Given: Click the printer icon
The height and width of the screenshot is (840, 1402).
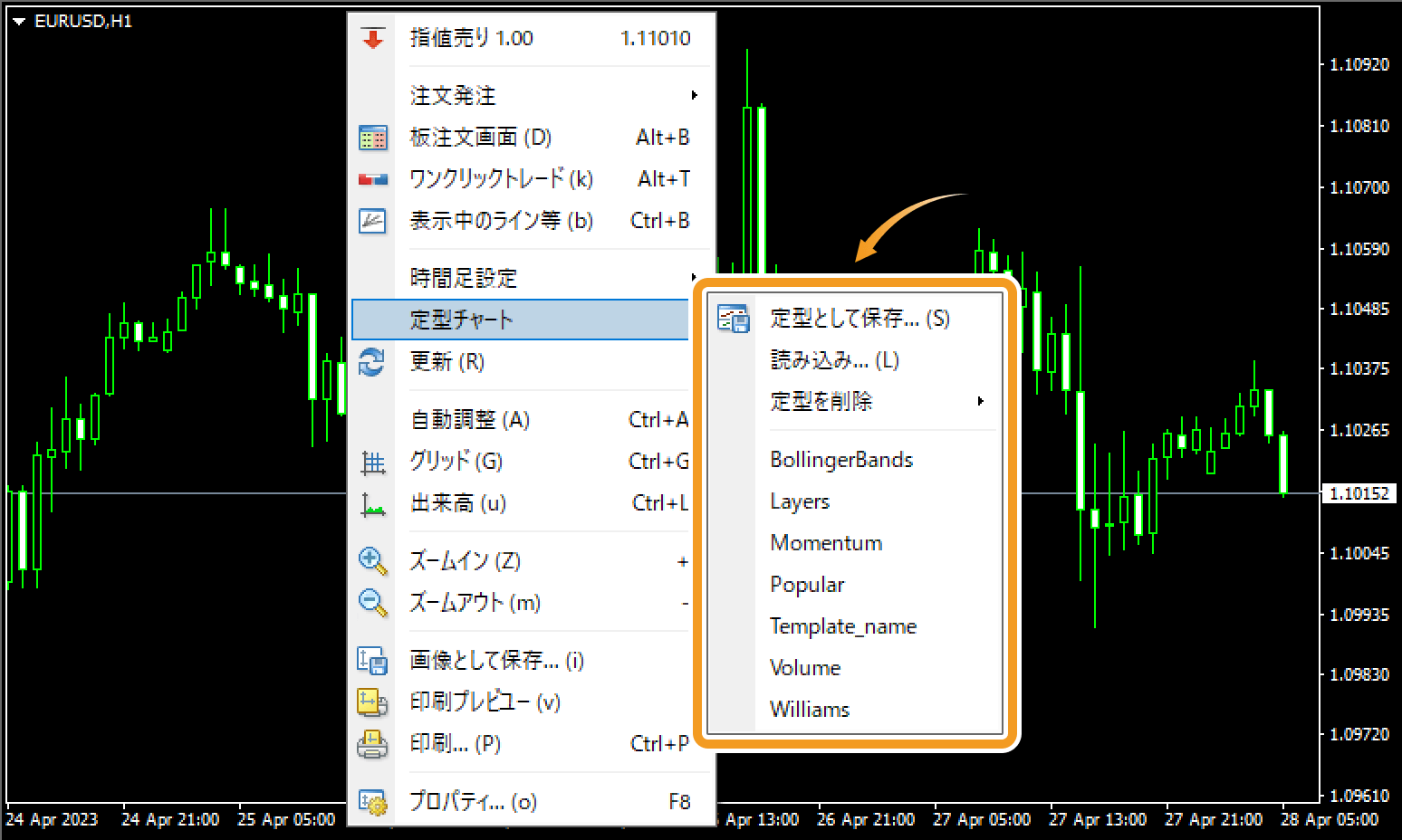Looking at the screenshot, I should coord(372,744).
